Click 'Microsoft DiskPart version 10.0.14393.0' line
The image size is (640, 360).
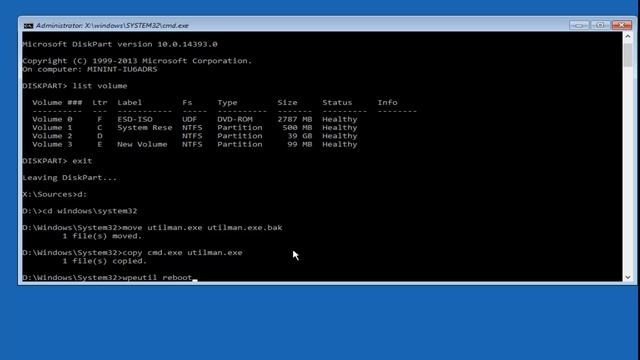pos(120,44)
